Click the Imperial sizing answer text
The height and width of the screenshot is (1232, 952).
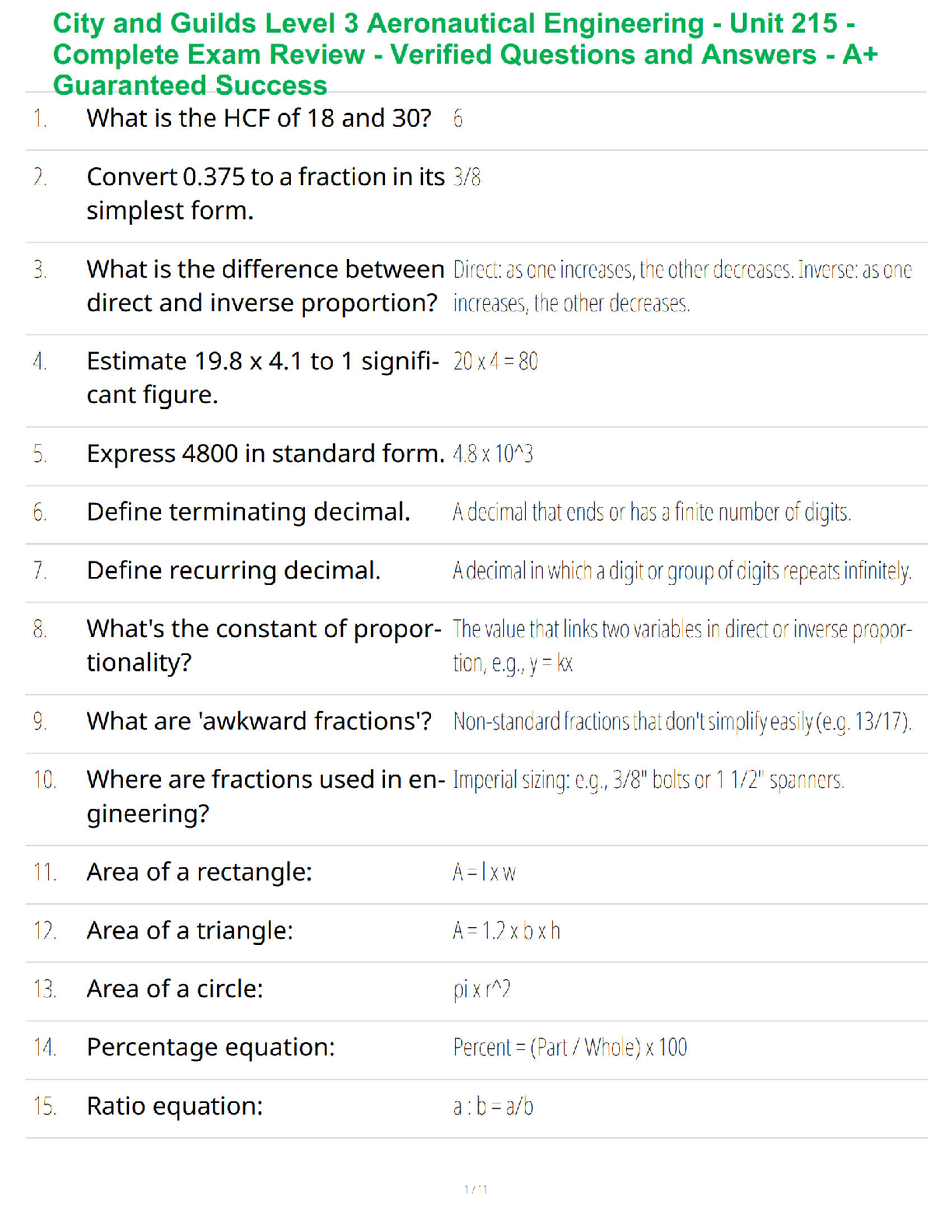(x=649, y=779)
